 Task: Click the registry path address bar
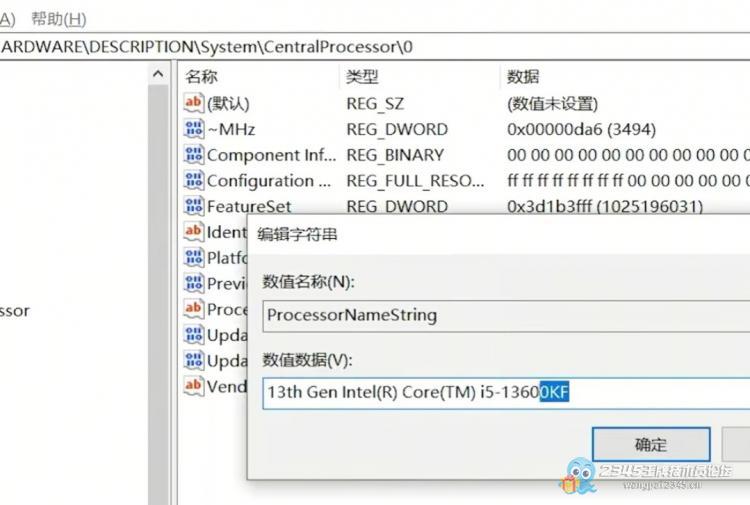[375, 47]
